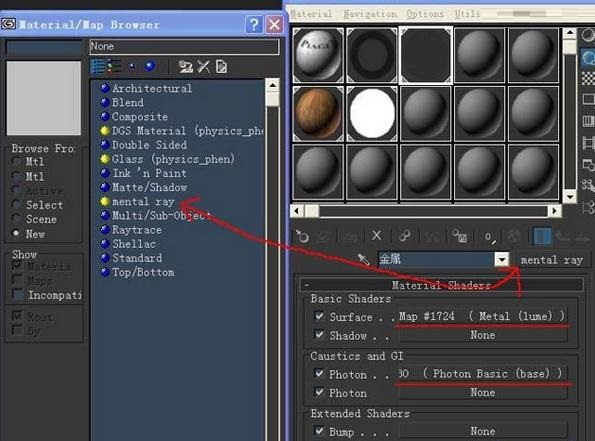
Task: Click Put to Library icon
Action: point(460,236)
